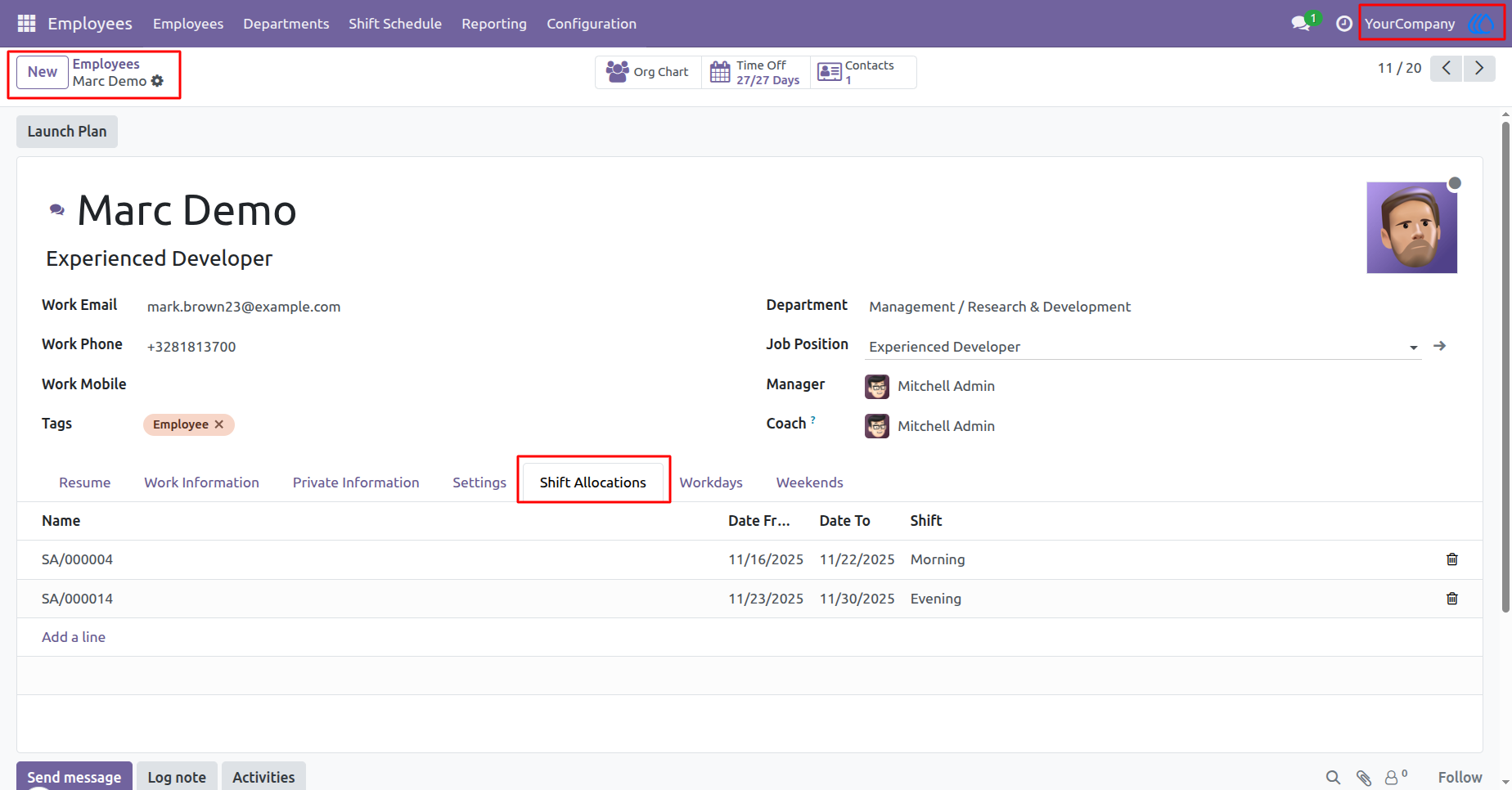Screen dimensions: 1512x790
Task: Expand the Job Position dropdown
Action: click(x=1413, y=348)
